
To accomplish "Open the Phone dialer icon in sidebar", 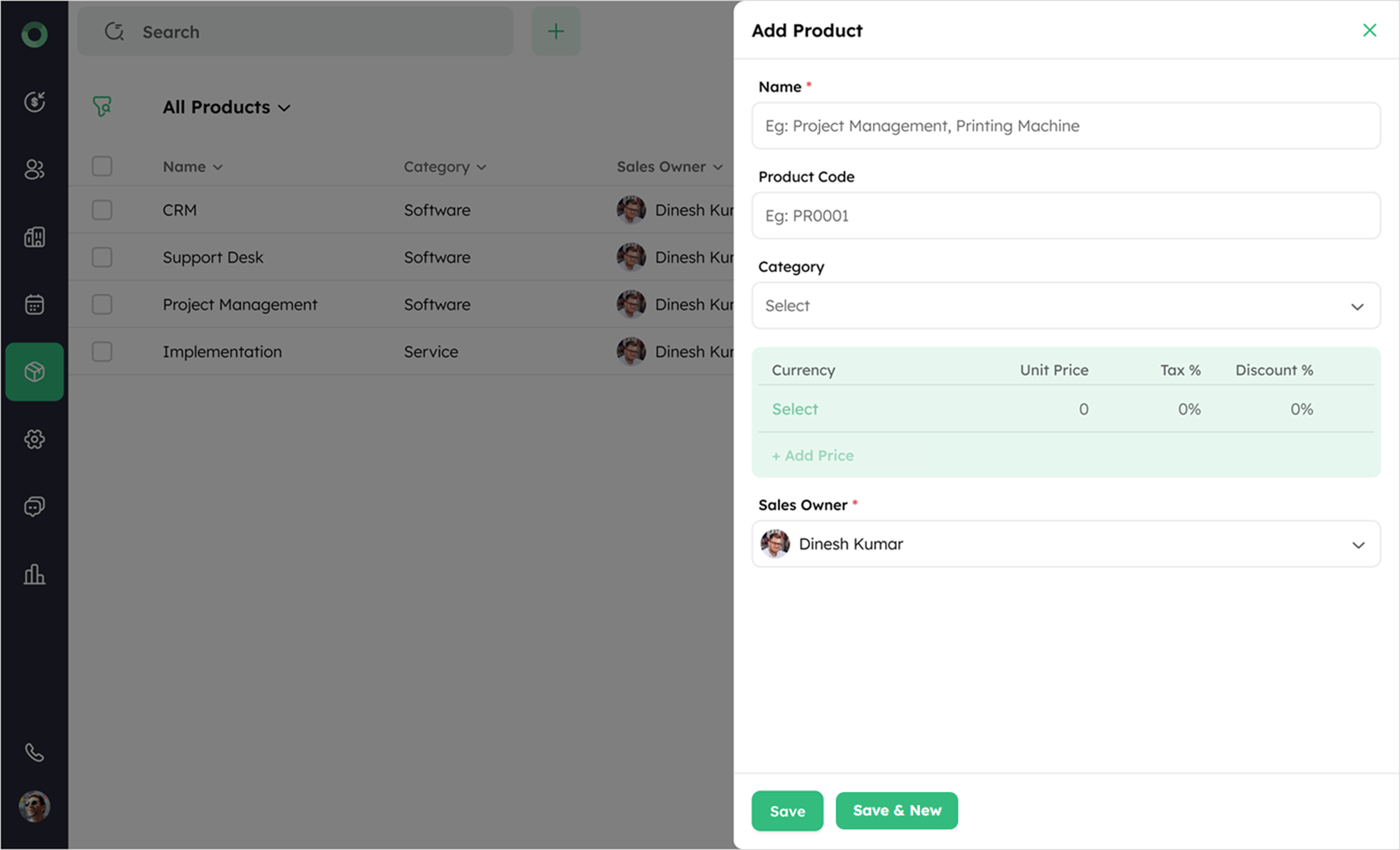I will 34,752.
